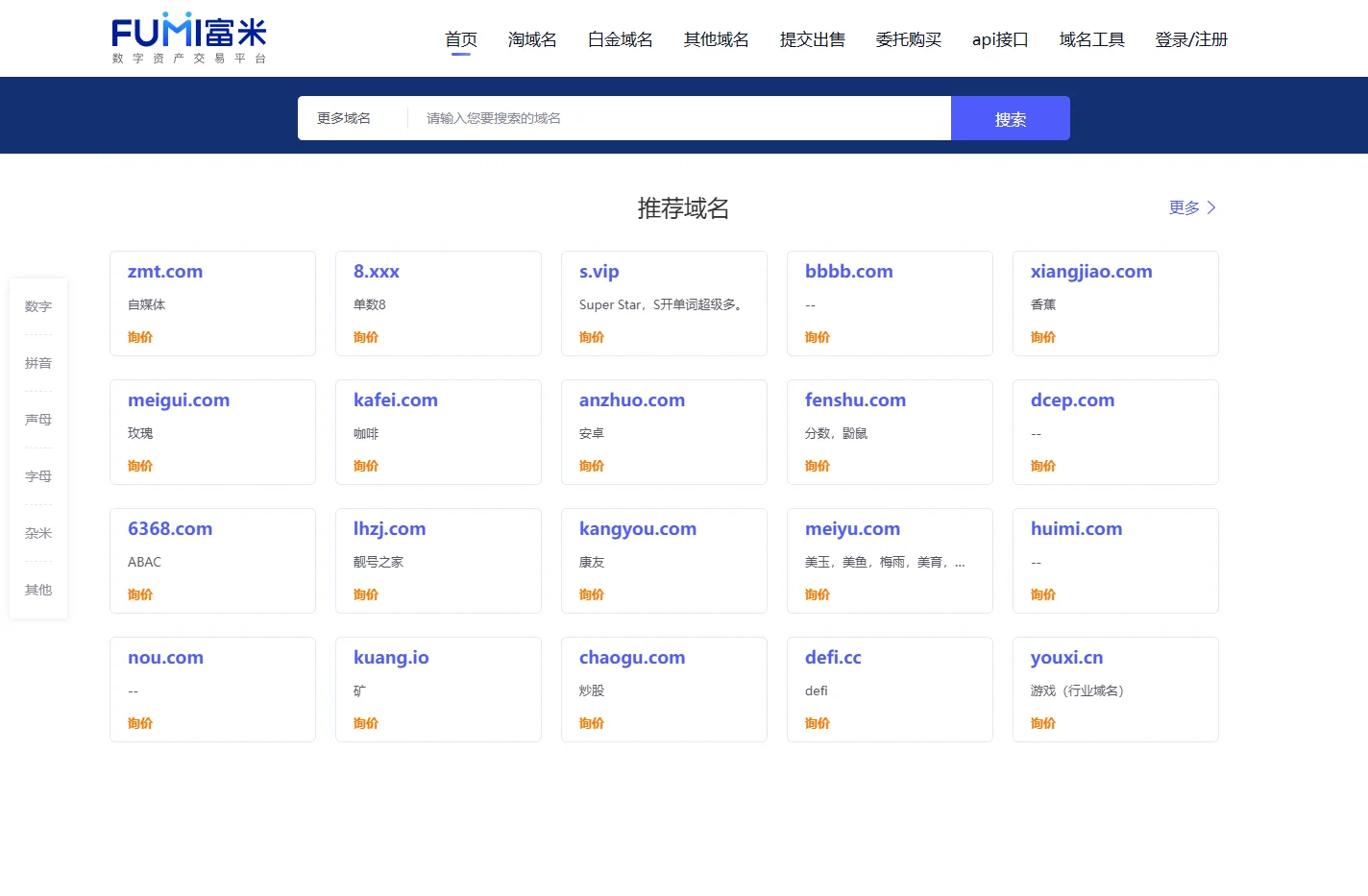Open the 白金域名 menu item
The height and width of the screenshot is (896, 1368).
[x=621, y=39]
